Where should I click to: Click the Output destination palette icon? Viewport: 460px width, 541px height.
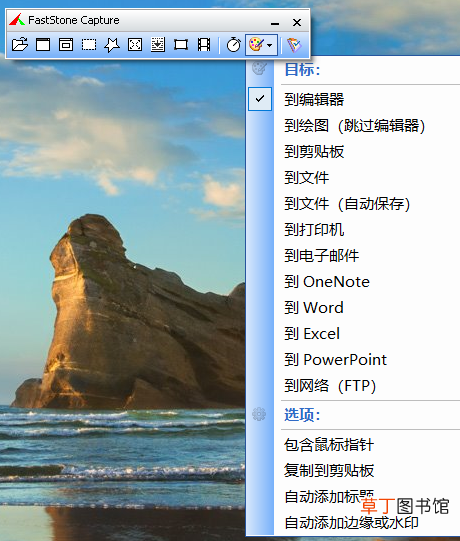(256, 45)
